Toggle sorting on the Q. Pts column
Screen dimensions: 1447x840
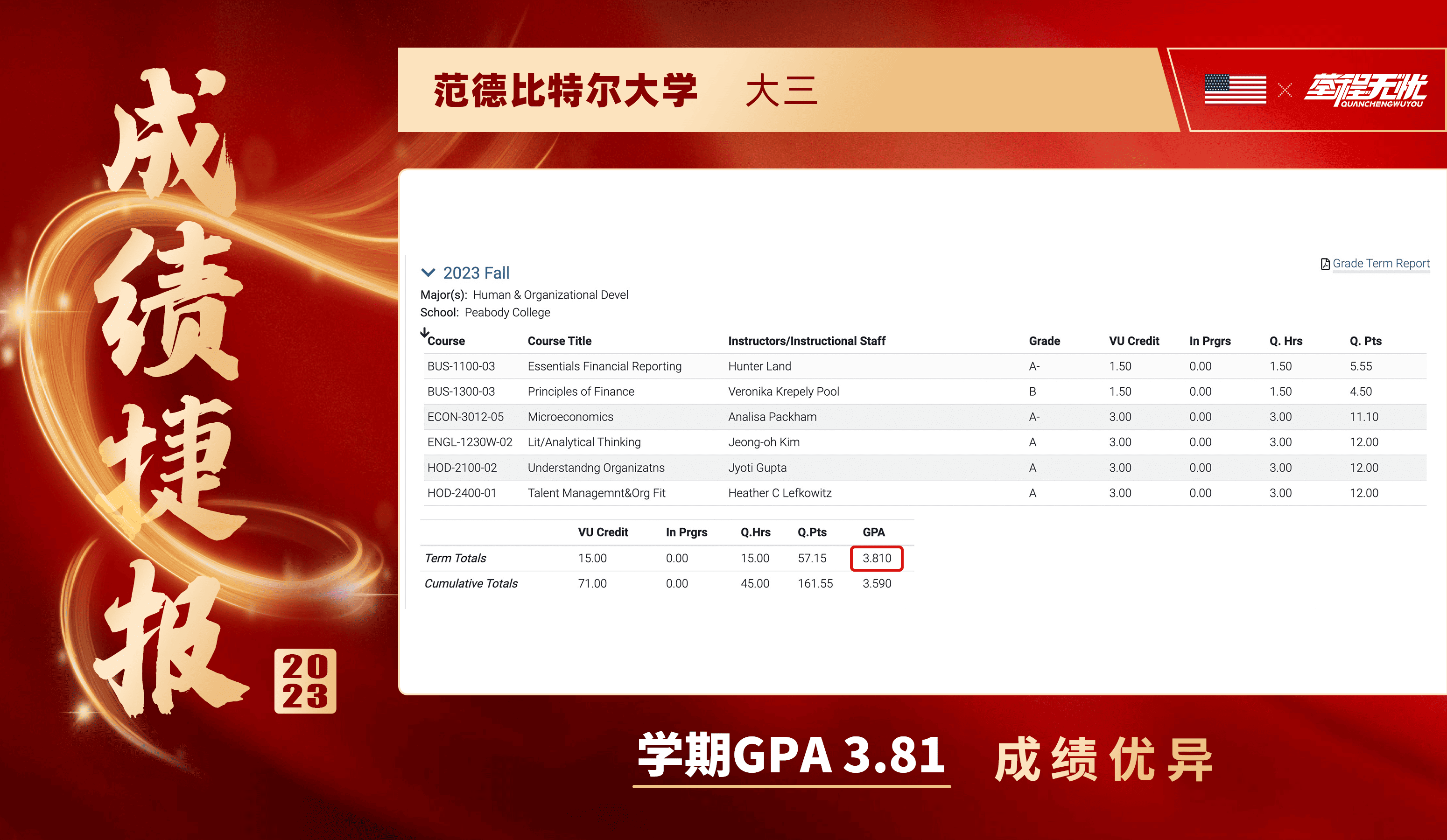(1365, 341)
